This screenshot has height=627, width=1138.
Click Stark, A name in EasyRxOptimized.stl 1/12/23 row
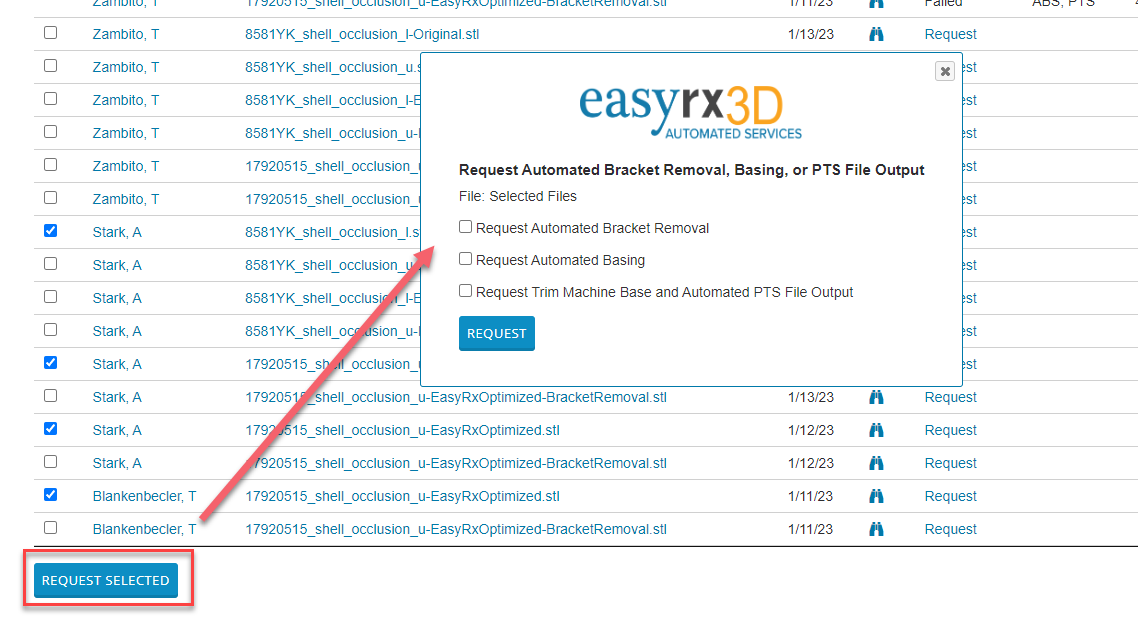[x=117, y=430]
